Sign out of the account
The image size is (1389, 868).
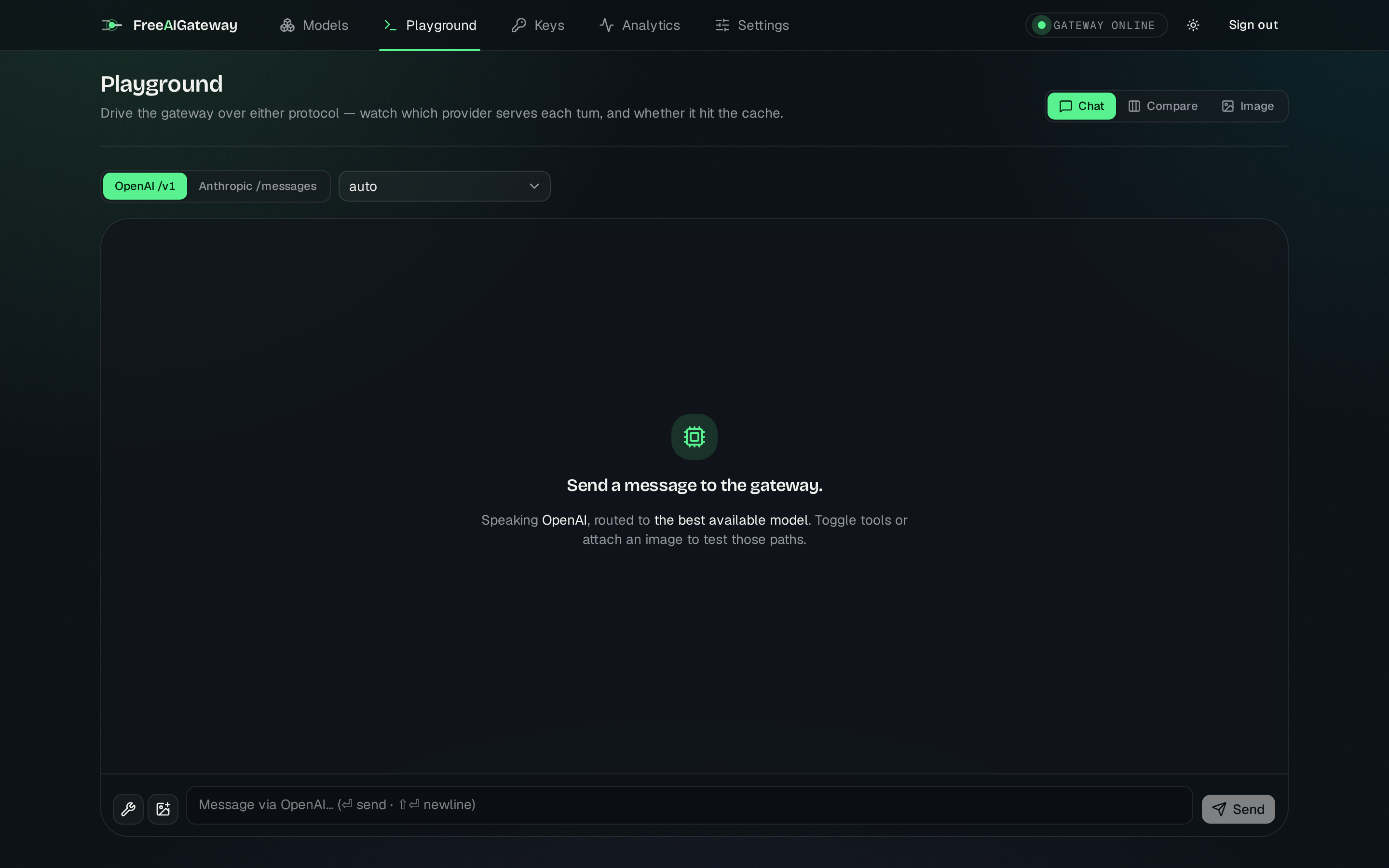click(x=1253, y=25)
